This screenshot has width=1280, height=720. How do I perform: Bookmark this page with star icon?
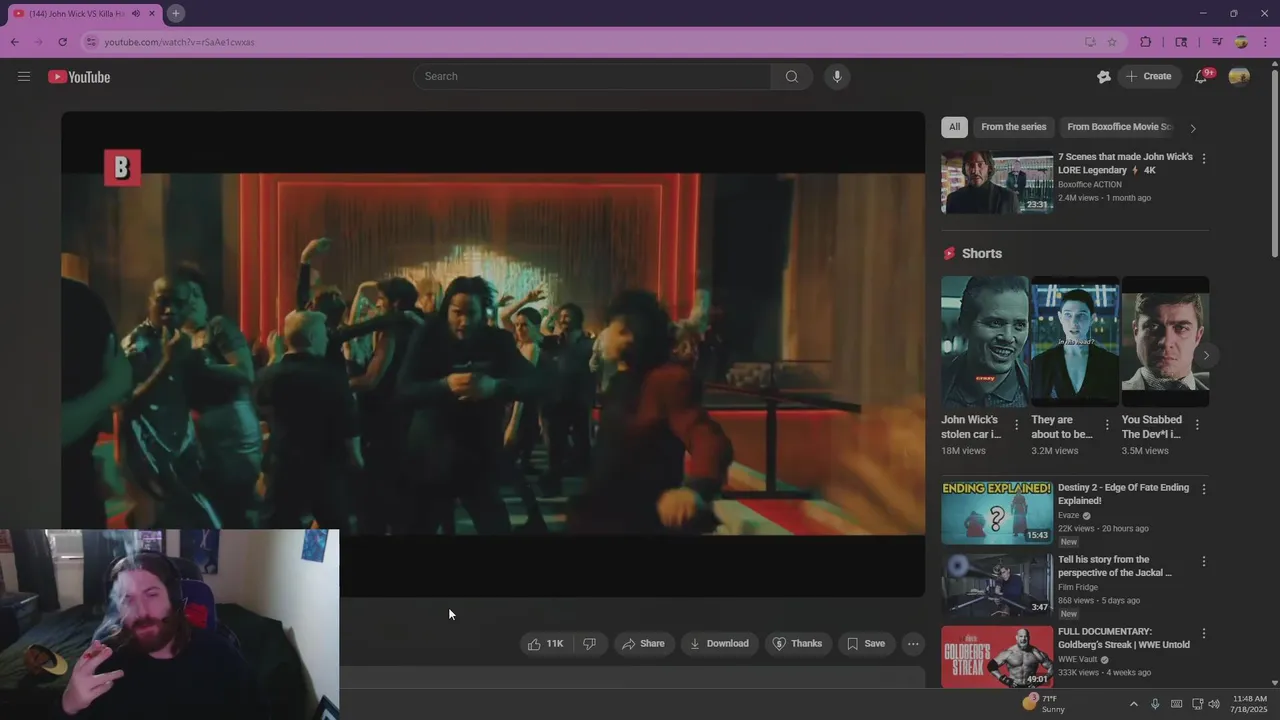click(1112, 42)
